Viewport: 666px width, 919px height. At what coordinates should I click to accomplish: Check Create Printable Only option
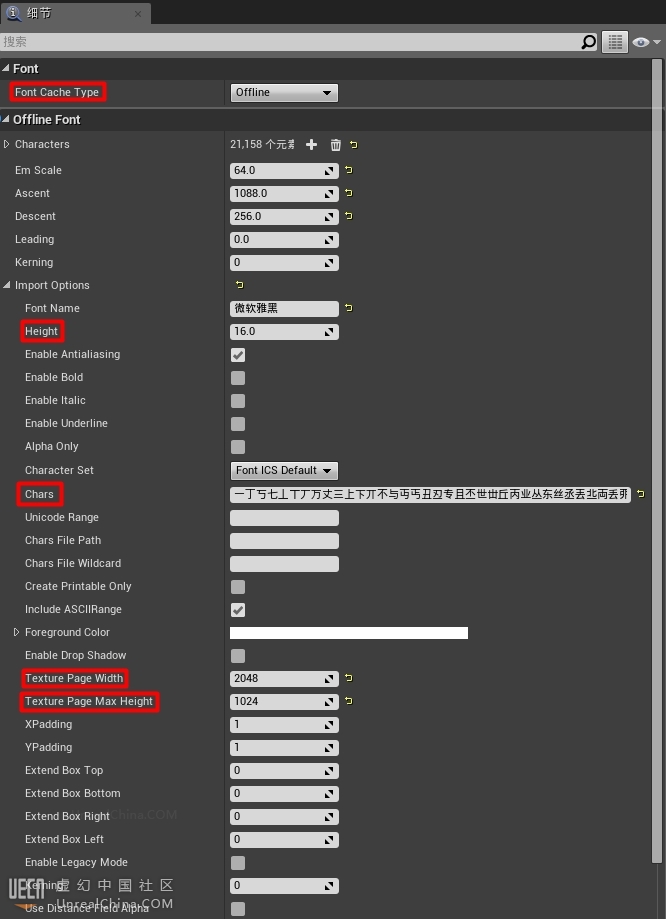(x=237, y=587)
